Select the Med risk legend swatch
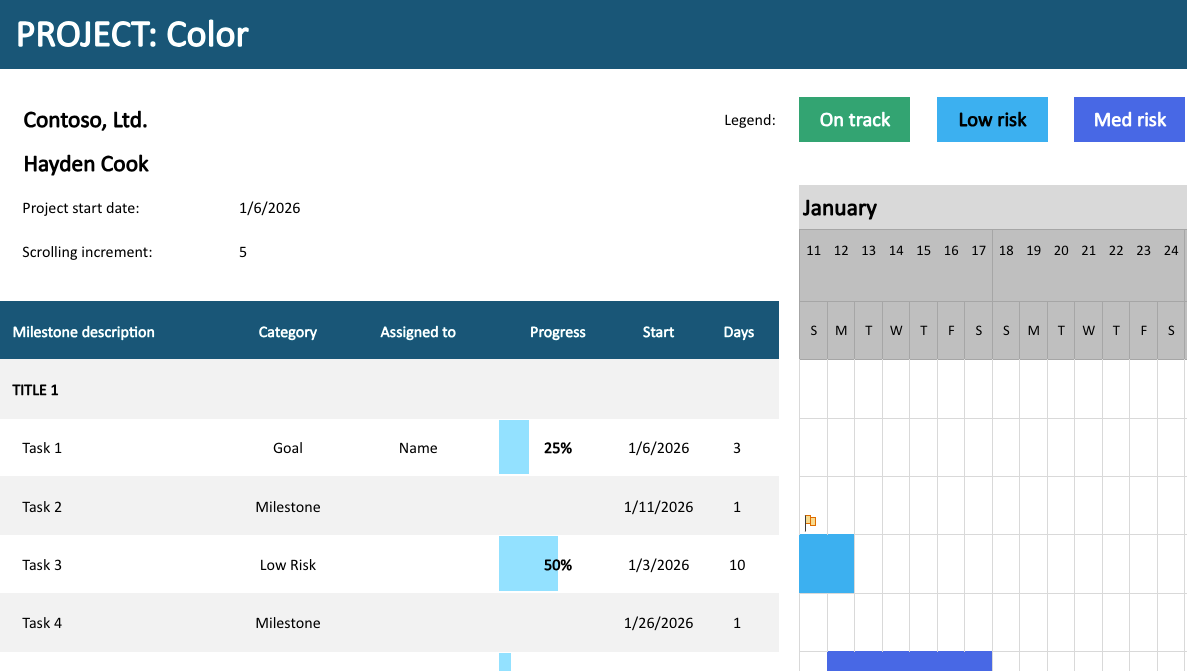 point(1129,120)
